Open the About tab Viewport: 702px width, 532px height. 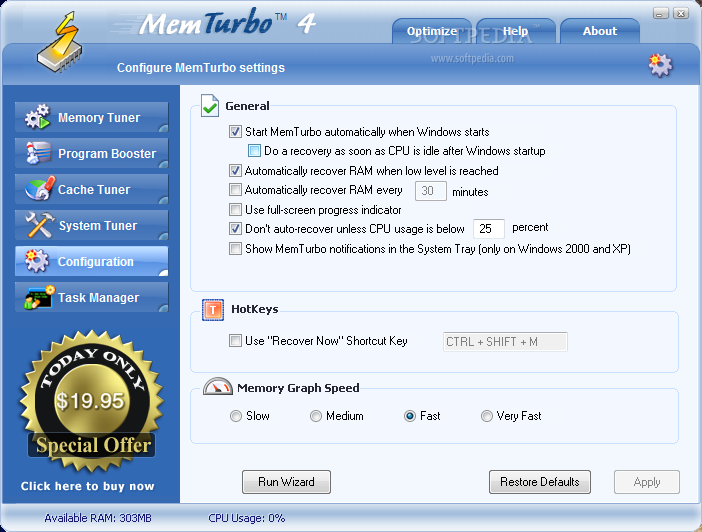pos(599,31)
